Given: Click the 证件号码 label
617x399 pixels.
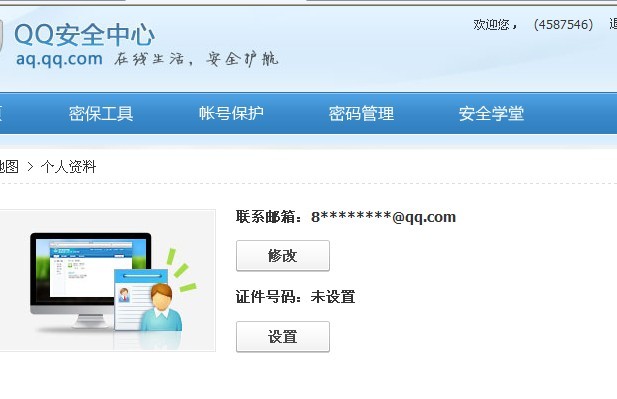Looking at the screenshot, I should click(269, 297).
